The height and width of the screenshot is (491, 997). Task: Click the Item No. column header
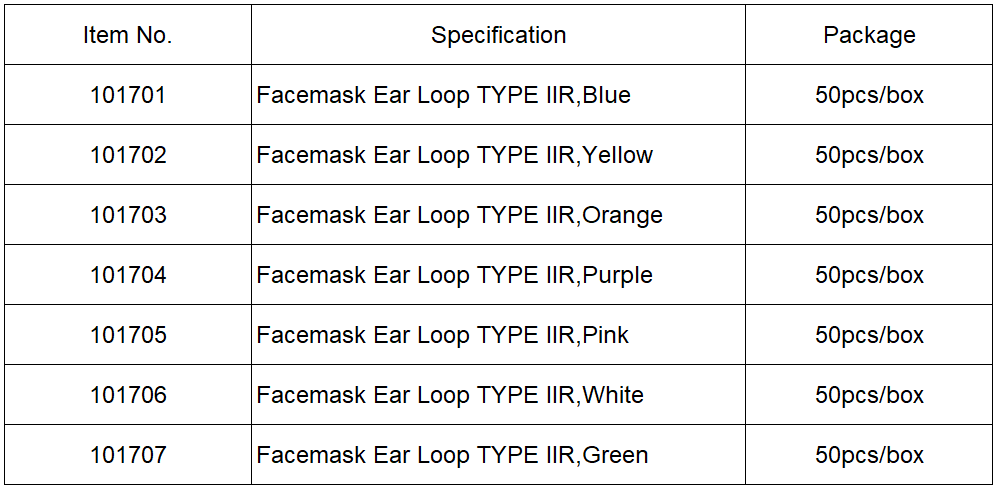pyautogui.click(x=128, y=34)
